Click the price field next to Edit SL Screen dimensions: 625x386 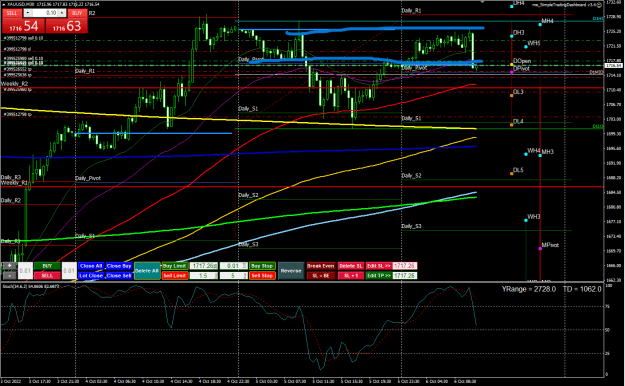(x=405, y=266)
